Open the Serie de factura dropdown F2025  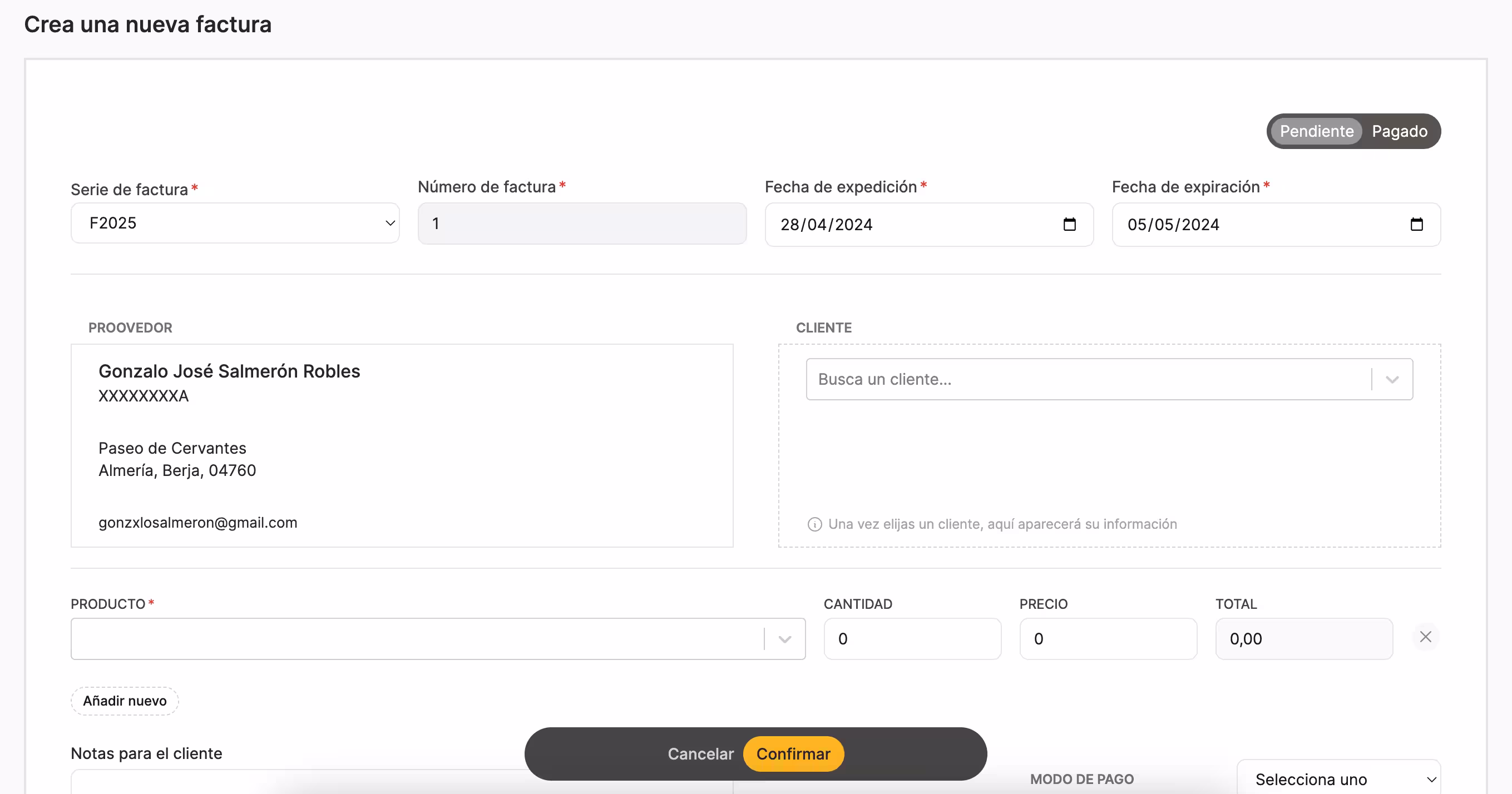coord(235,223)
